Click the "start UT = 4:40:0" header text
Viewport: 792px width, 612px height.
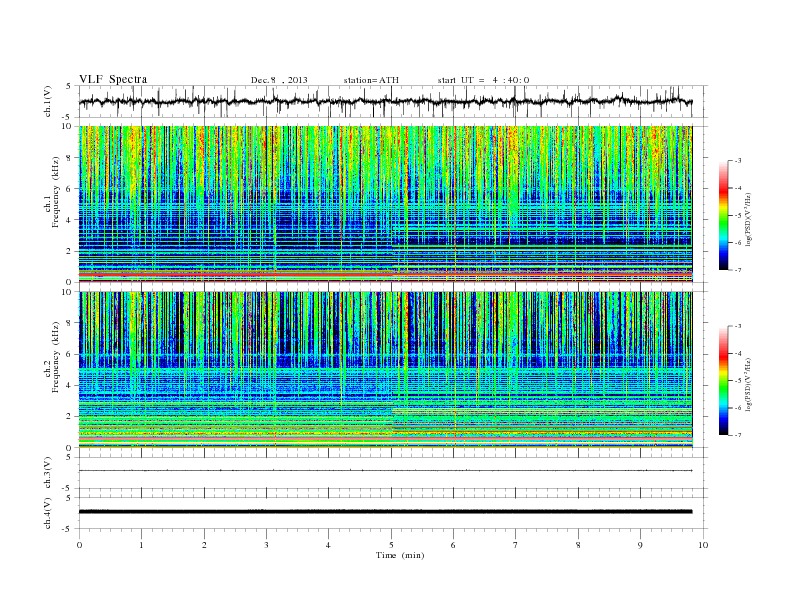(483, 80)
